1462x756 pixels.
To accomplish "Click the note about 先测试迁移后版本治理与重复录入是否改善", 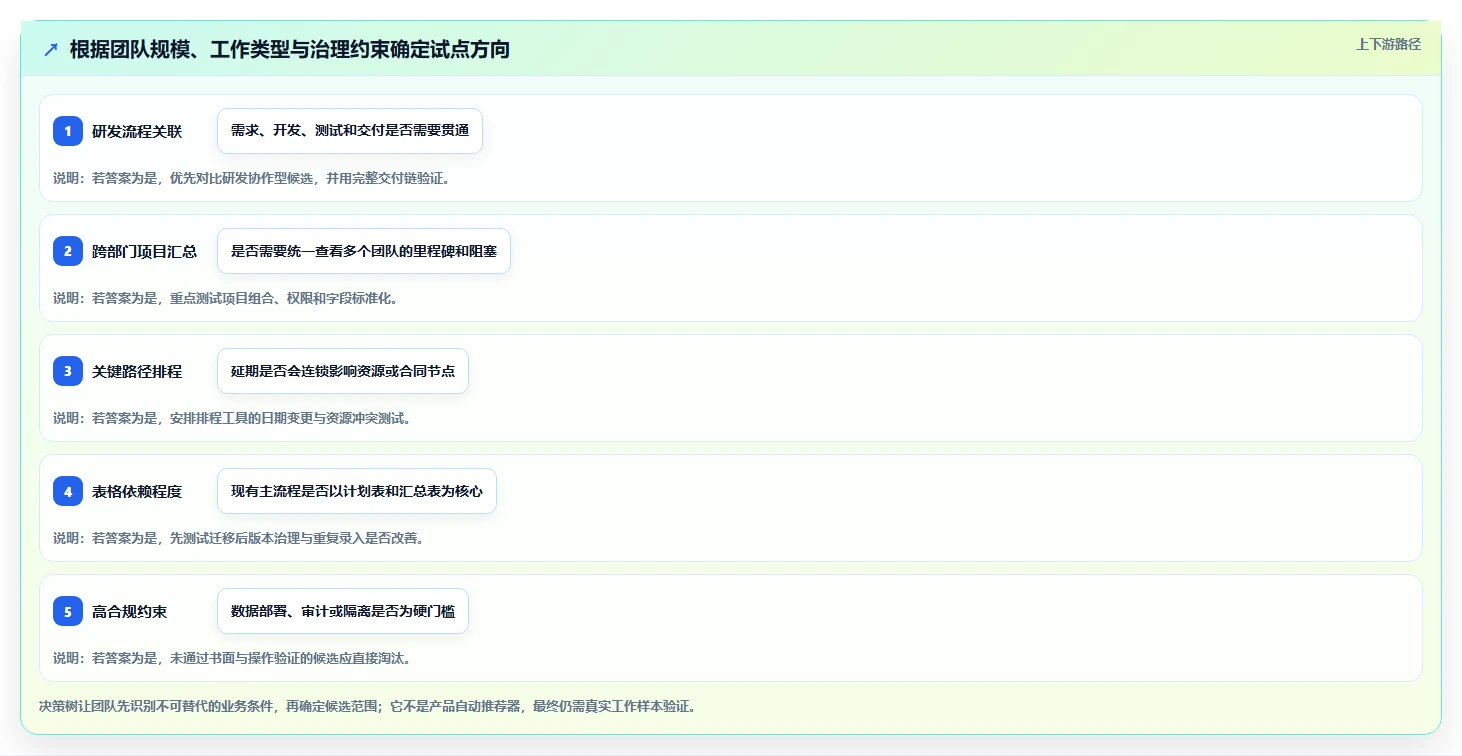I will 238,538.
